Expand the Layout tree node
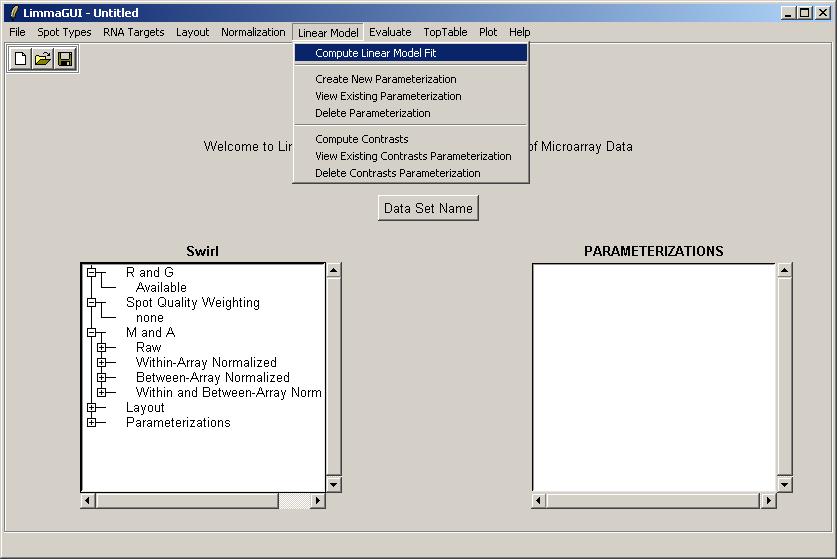The width and height of the screenshot is (837, 559). [x=92, y=408]
